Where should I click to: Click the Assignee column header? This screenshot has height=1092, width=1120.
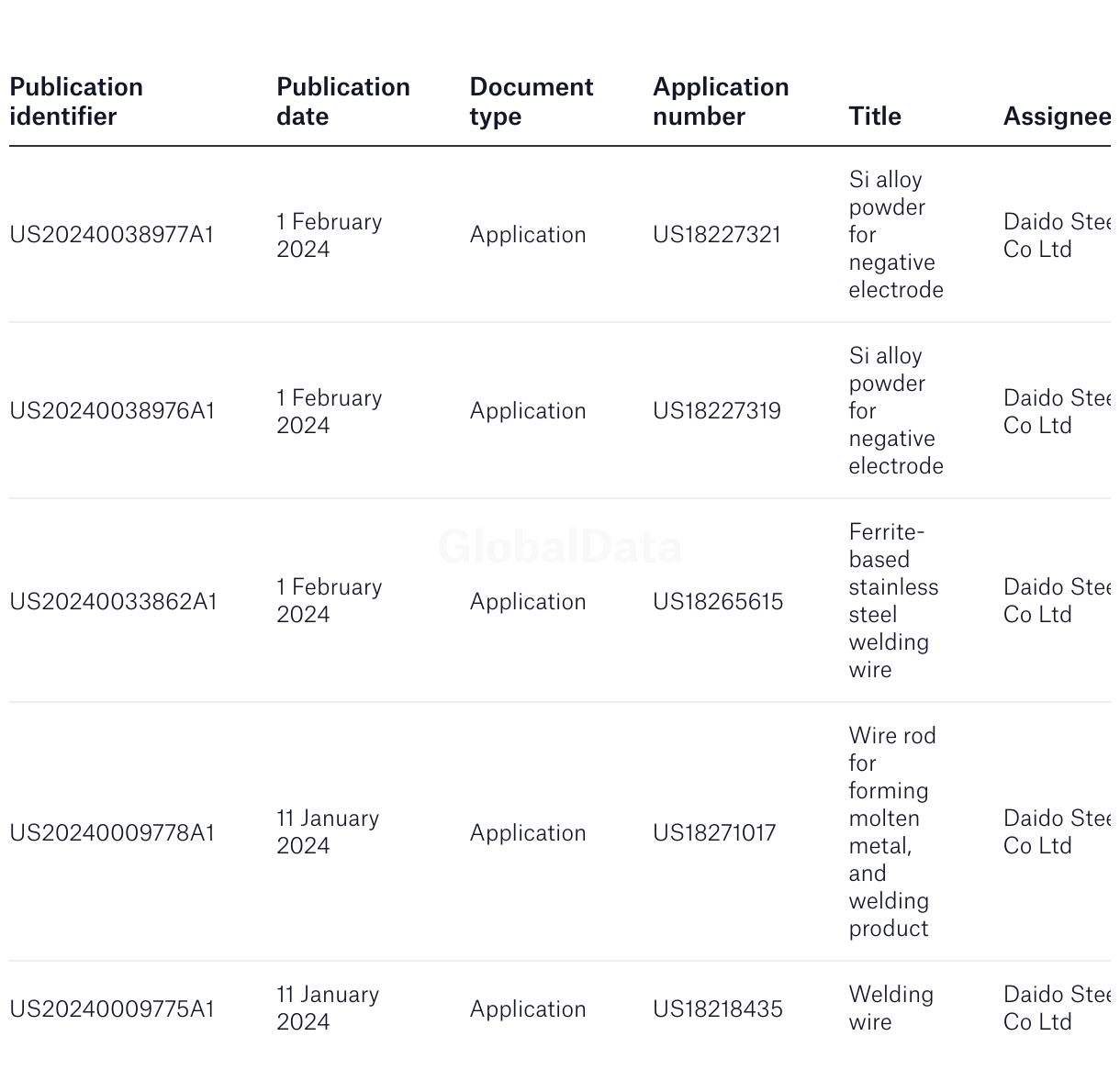(1057, 116)
